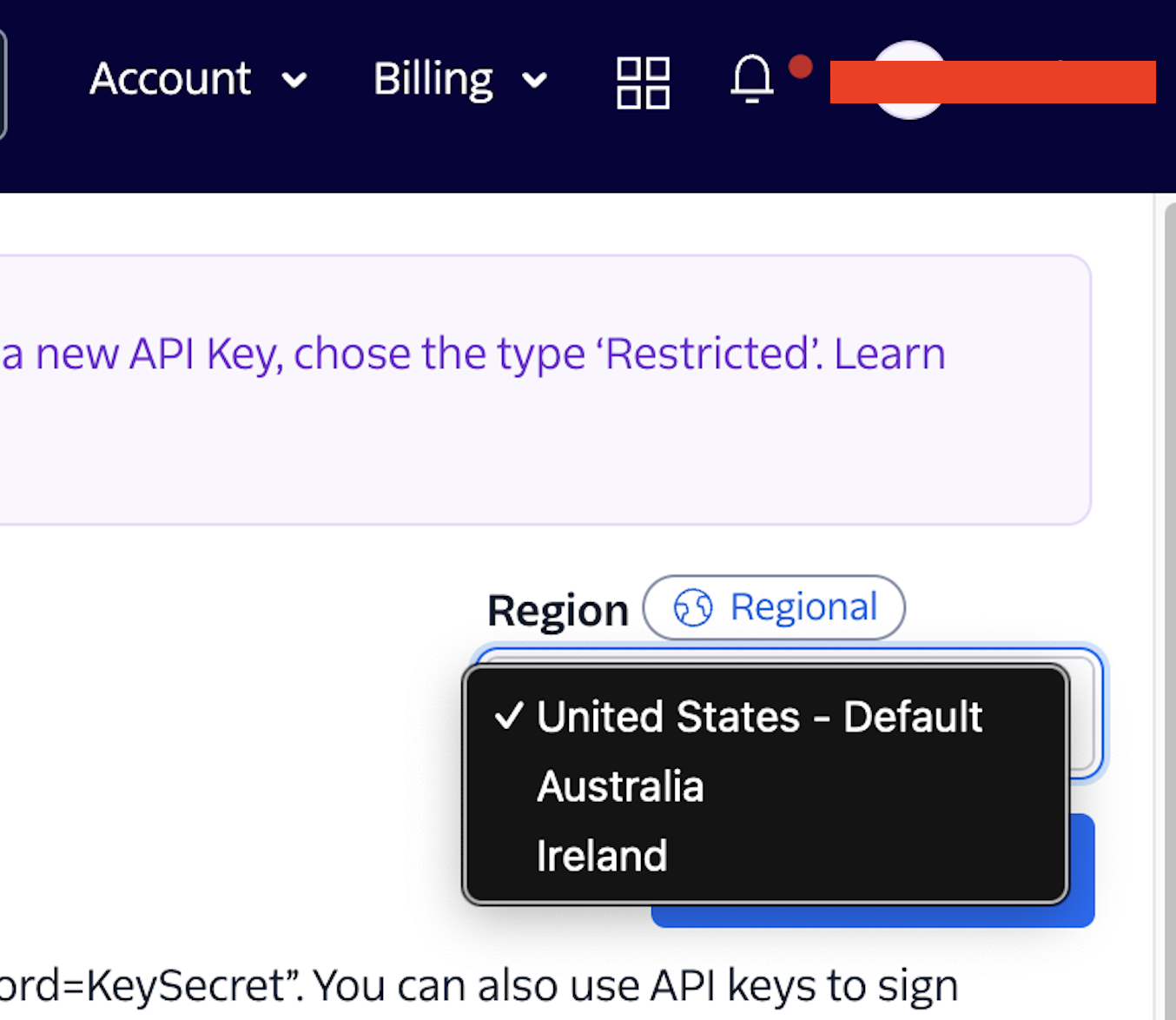Choose Australia from region list
This screenshot has width=1176, height=1020.
click(x=620, y=787)
